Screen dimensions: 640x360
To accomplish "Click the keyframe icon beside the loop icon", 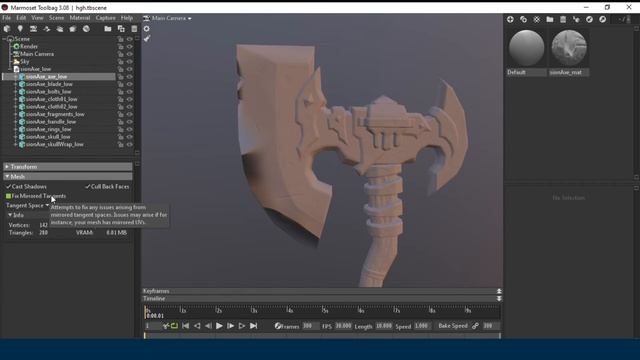I will coord(165,326).
